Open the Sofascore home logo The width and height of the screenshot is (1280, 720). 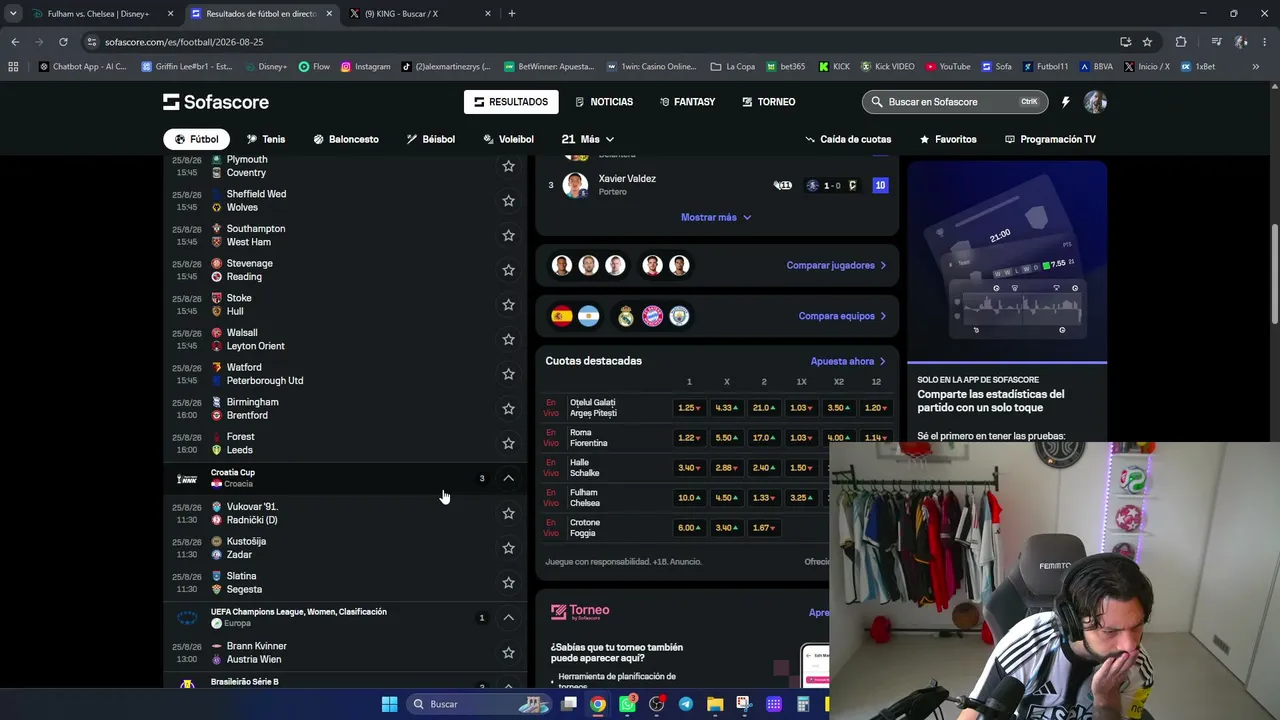coord(216,102)
